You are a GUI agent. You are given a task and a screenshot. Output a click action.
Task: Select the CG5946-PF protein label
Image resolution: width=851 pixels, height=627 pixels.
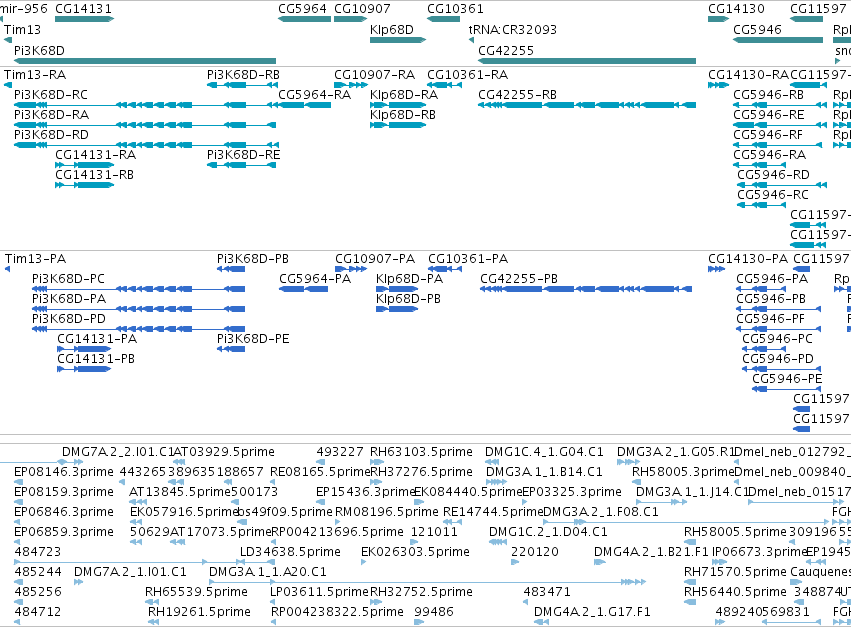[x=771, y=319]
